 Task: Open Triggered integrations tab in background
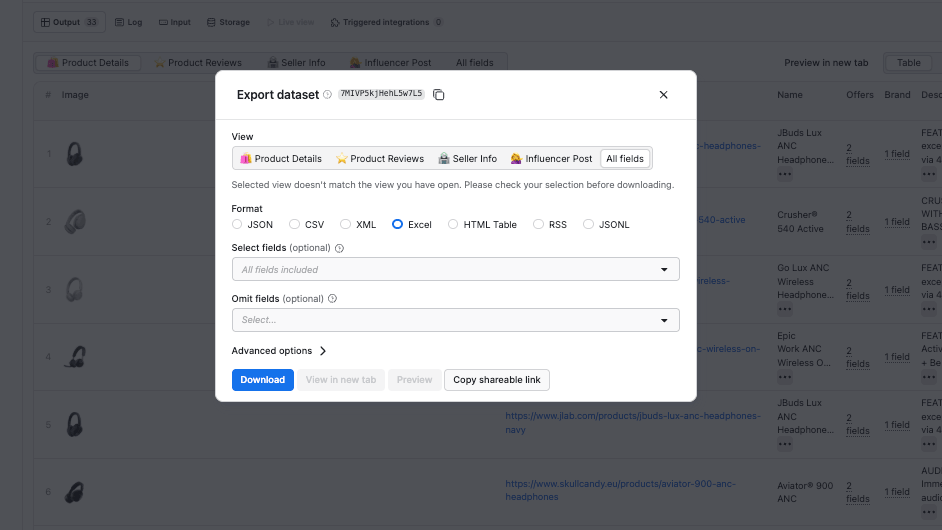tap(386, 22)
